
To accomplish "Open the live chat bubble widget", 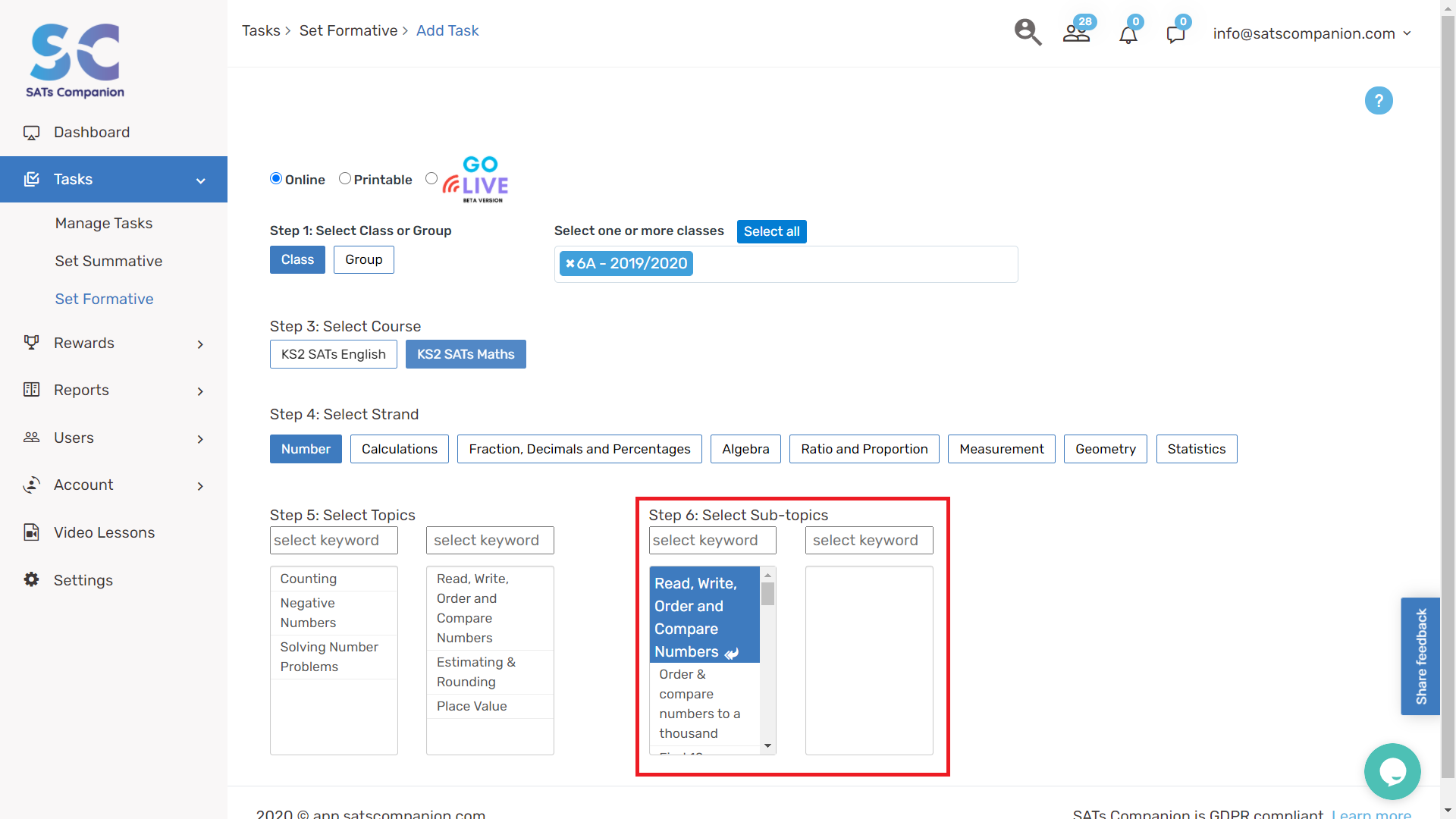I will coord(1392,771).
